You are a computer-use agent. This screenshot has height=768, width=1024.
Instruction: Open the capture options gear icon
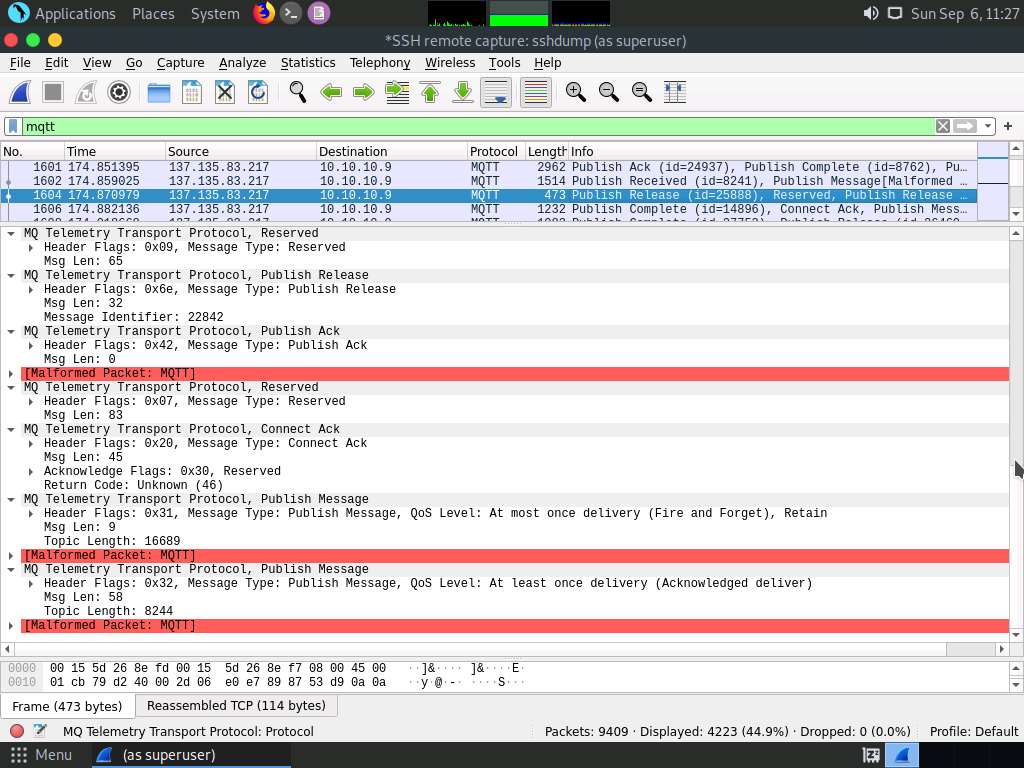(119, 92)
